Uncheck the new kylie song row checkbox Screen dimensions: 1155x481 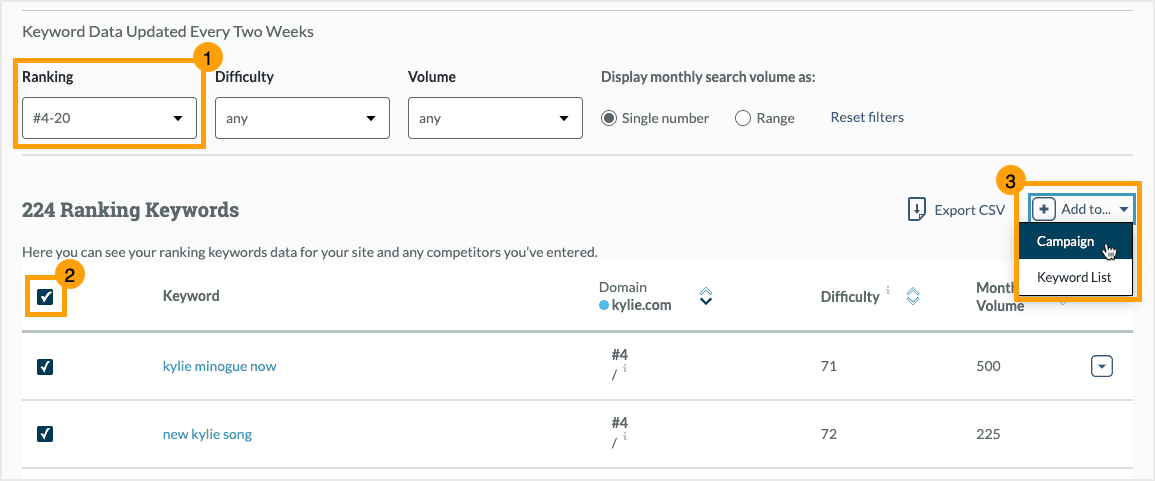[45, 434]
